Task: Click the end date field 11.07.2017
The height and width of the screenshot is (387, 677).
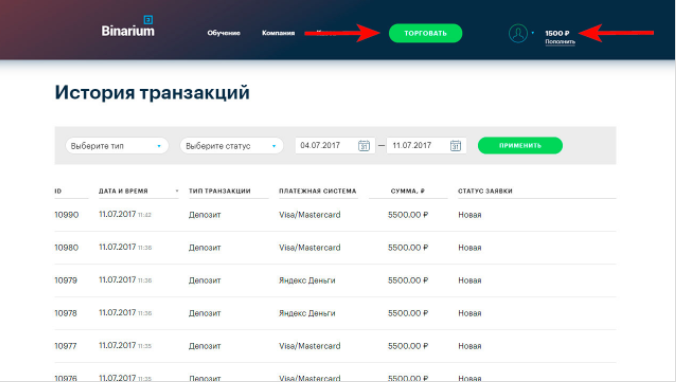Action: tap(426, 146)
